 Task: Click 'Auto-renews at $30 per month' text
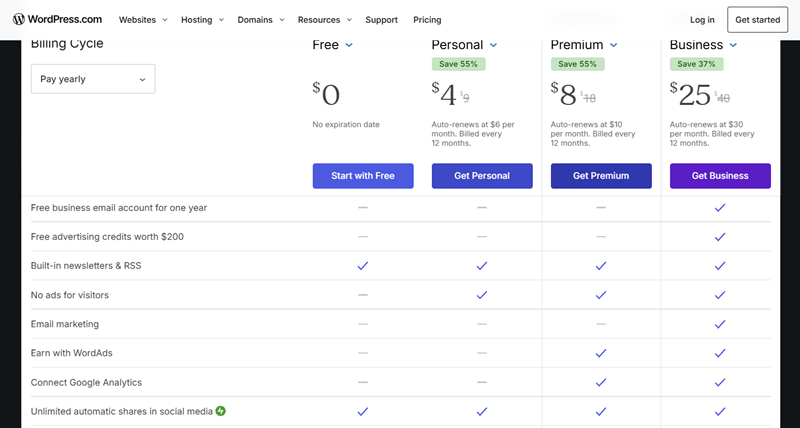(712, 134)
